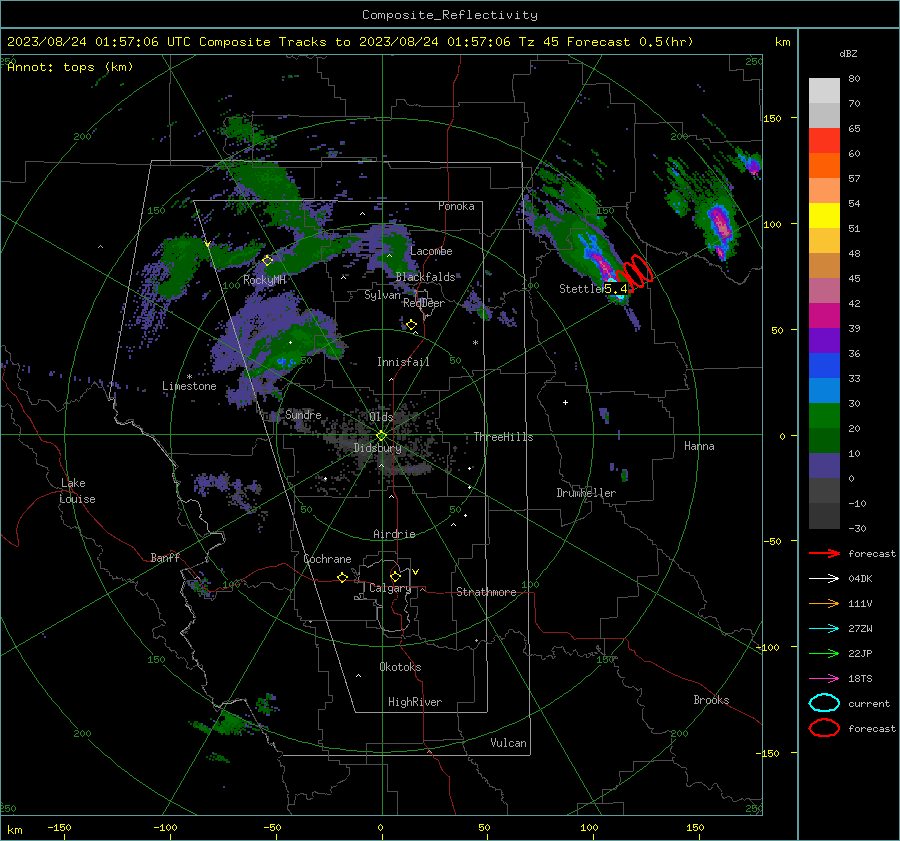Select the purple 39 dBZ color swatch
The height and width of the screenshot is (841, 900).
[824, 341]
